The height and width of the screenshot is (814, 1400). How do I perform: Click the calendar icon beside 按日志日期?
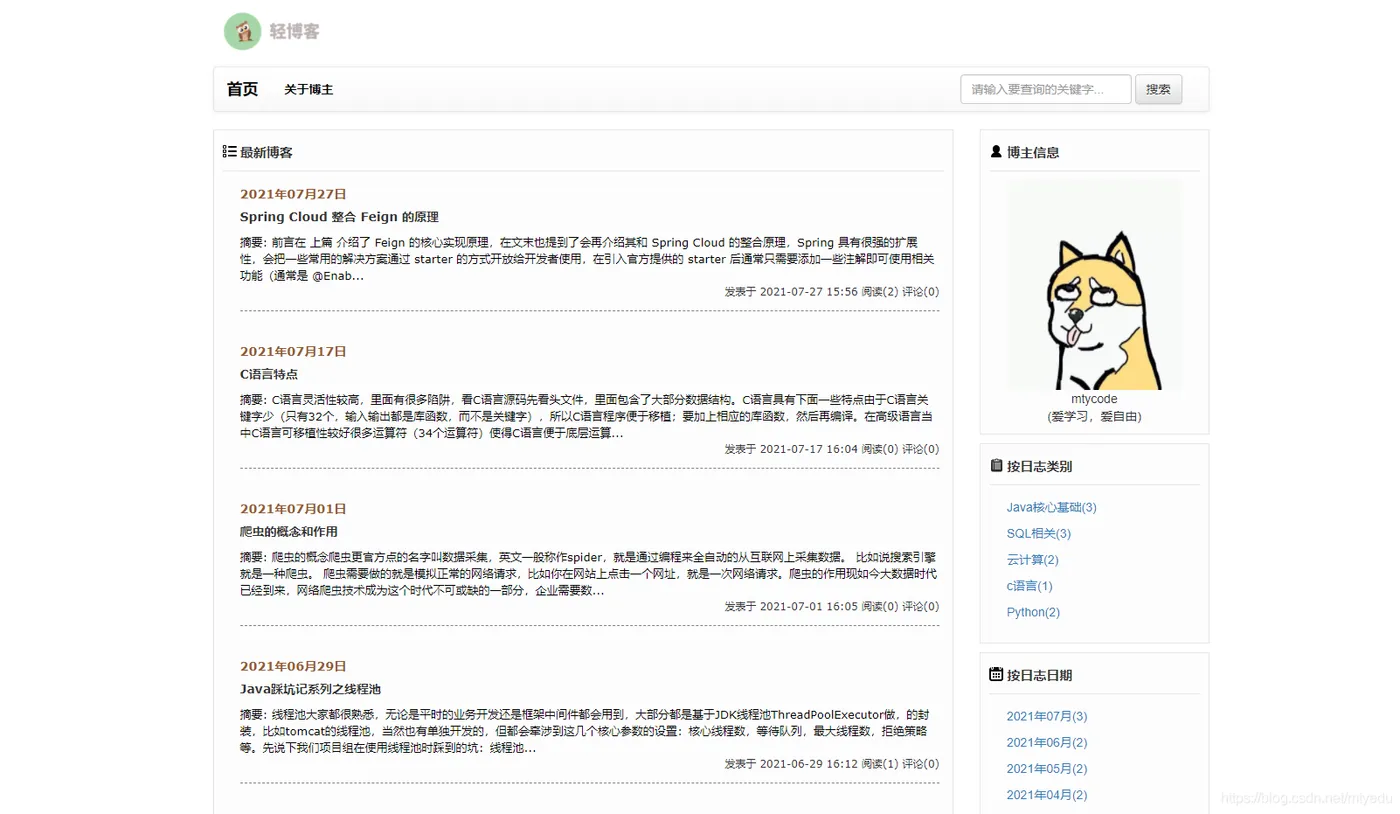pyautogui.click(x=996, y=675)
